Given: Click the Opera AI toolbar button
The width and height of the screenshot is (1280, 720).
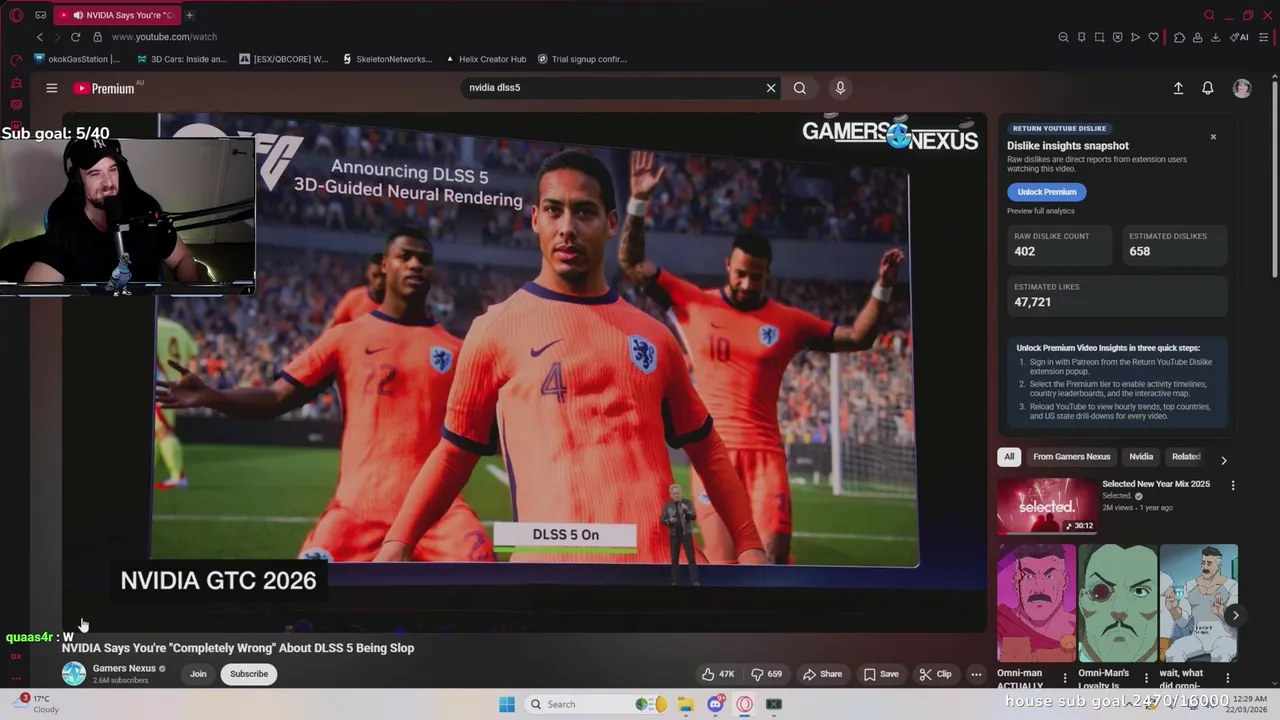Looking at the screenshot, I should 1240,37.
